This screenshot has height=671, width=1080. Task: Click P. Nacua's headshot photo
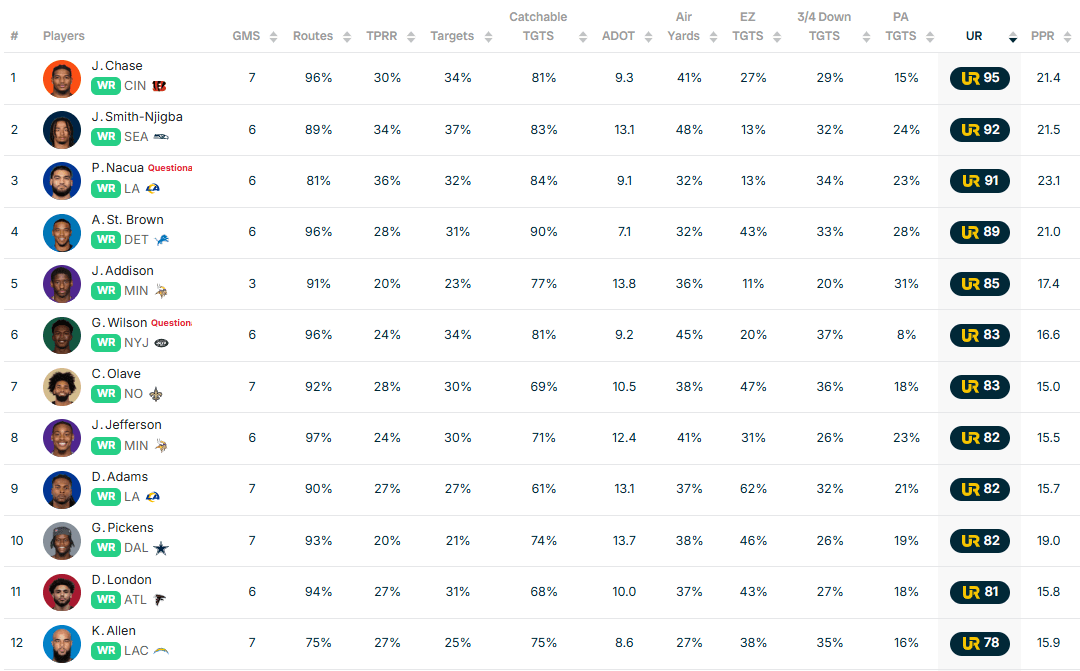tap(62, 181)
